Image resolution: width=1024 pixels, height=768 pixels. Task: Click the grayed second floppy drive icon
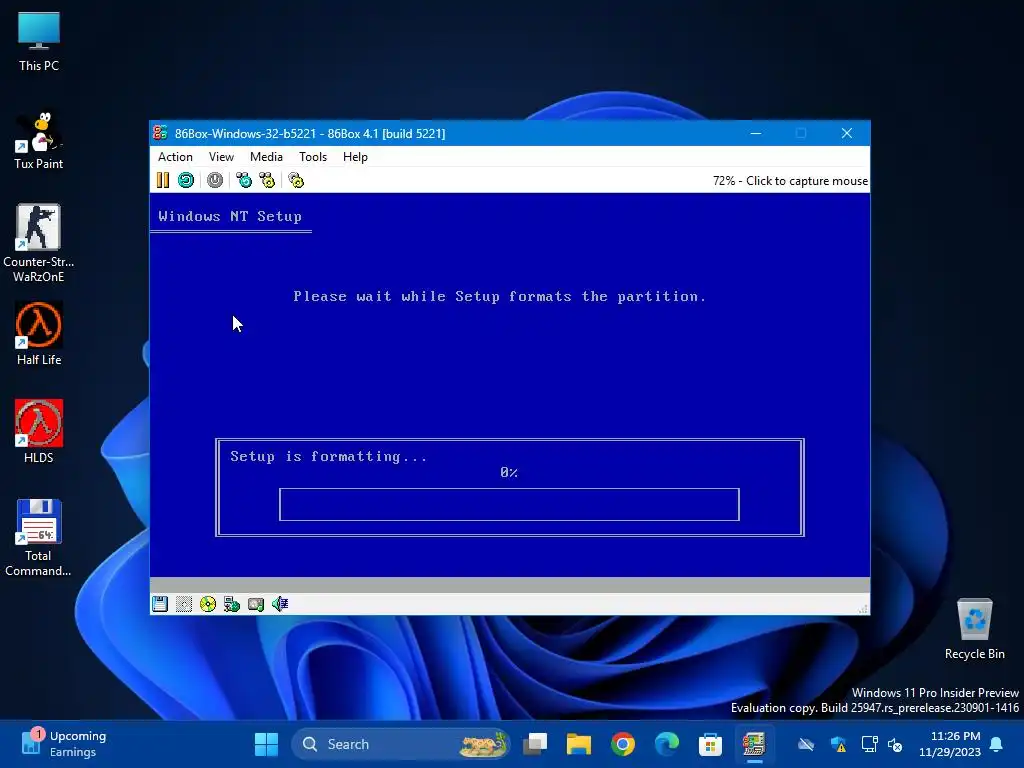click(x=184, y=604)
